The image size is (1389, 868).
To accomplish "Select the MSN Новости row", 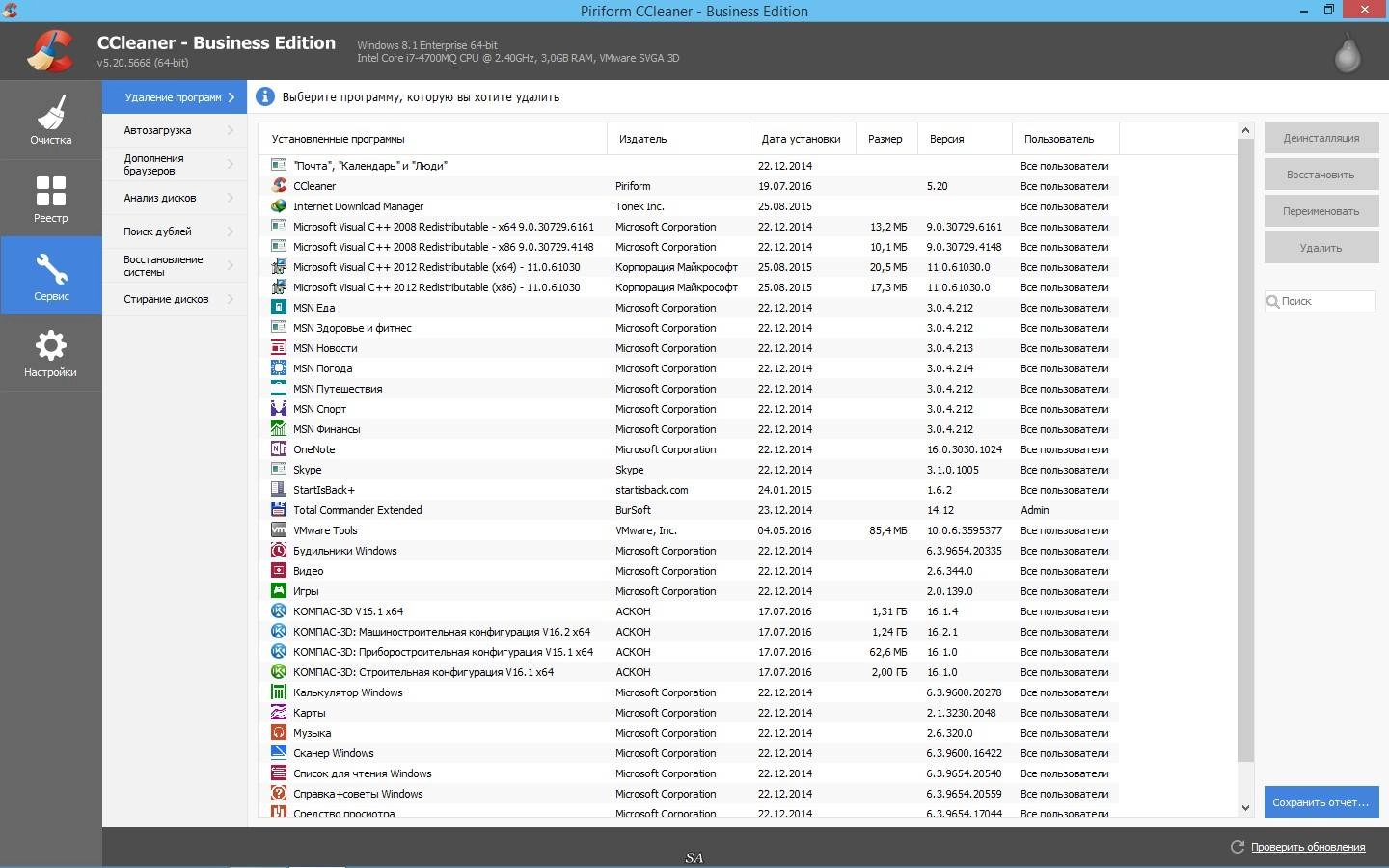I will (689, 348).
